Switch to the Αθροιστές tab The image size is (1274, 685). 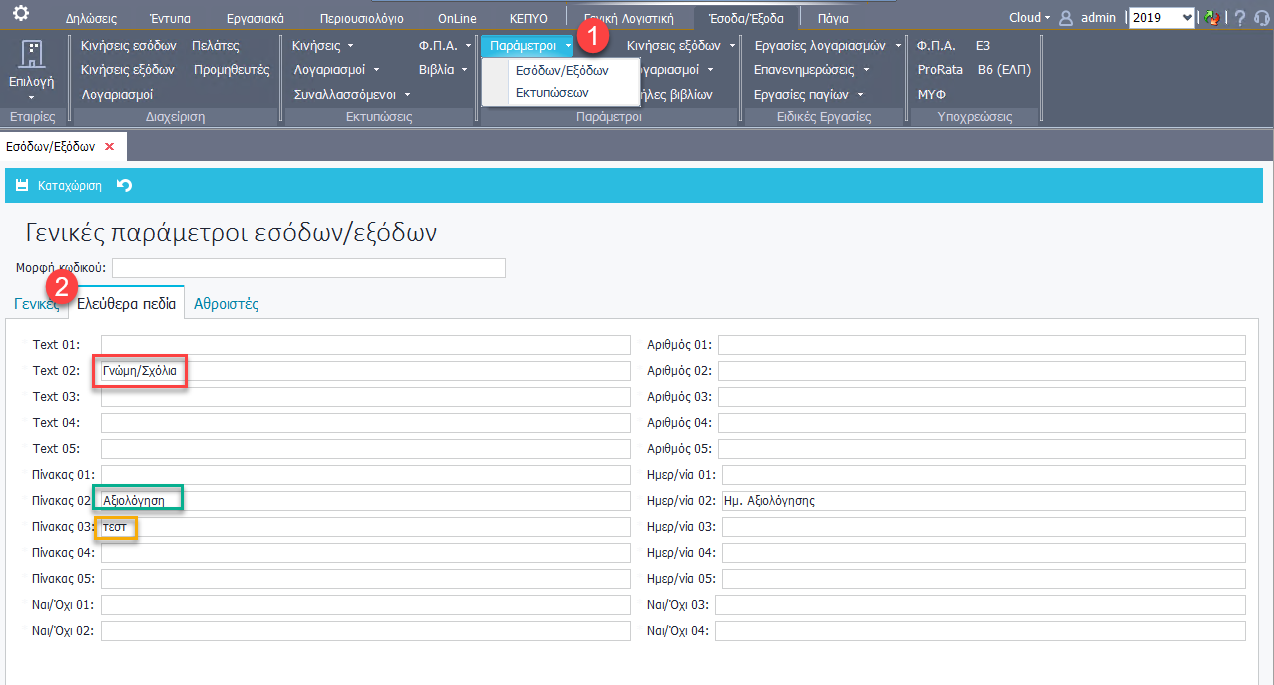(226, 304)
